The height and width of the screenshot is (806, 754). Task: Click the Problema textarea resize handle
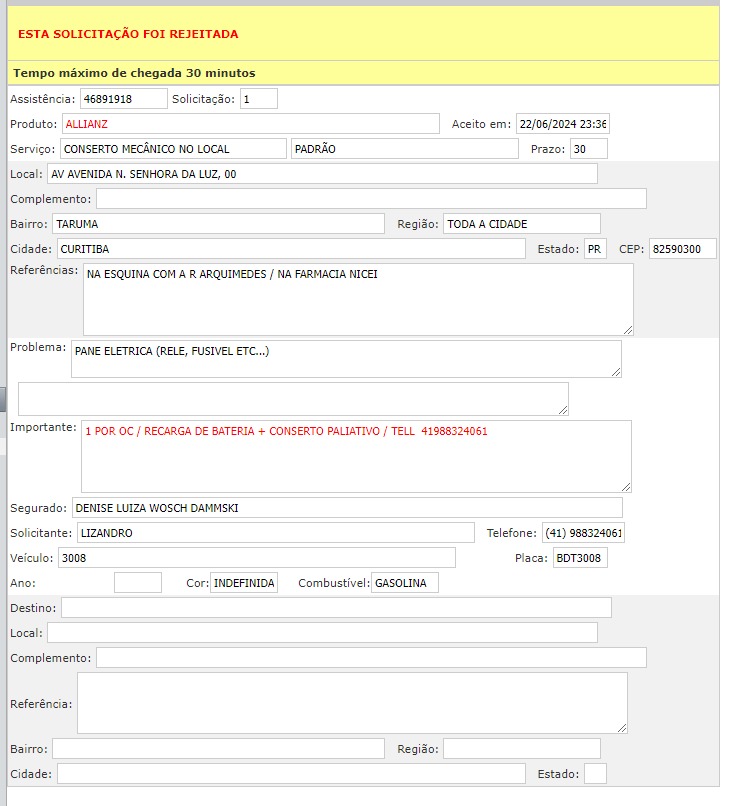coord(616,372)
